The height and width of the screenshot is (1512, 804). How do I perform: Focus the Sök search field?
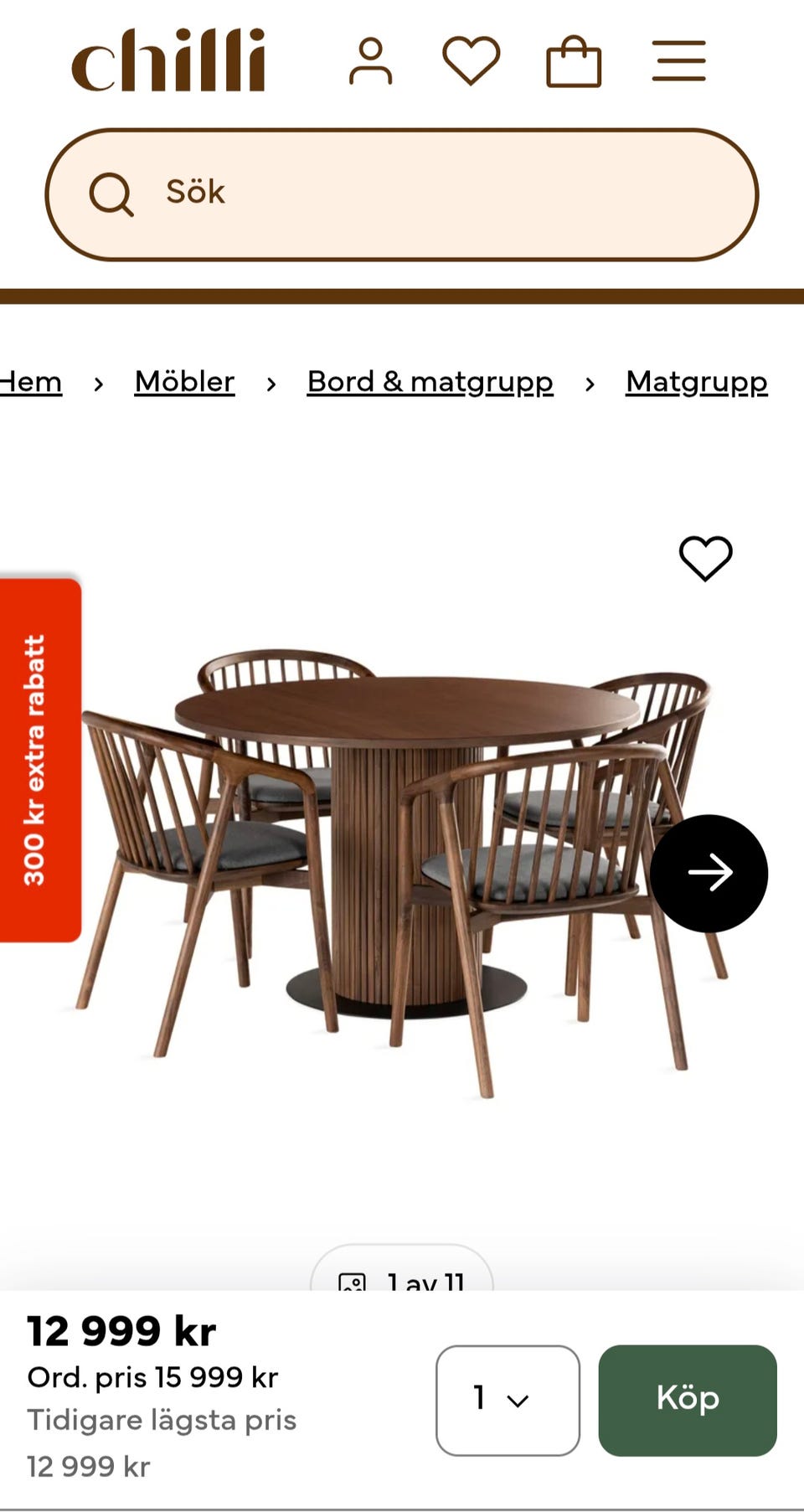[402, 194]
